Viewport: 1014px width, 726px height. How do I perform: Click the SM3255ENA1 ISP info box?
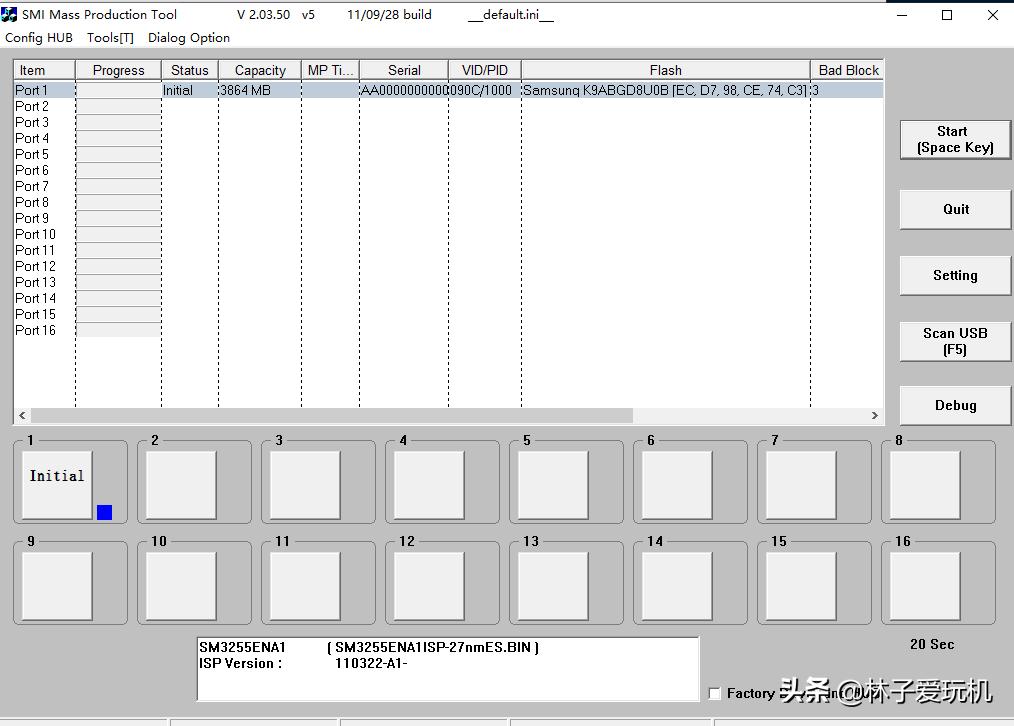(448, 669)
